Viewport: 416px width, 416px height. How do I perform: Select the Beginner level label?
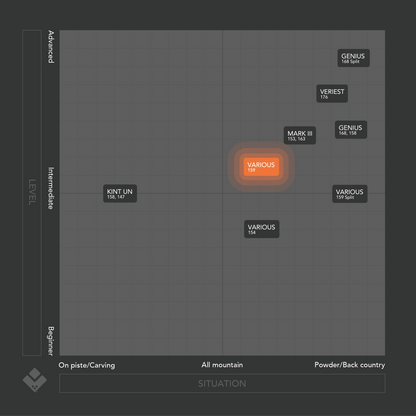pos(51,341)
